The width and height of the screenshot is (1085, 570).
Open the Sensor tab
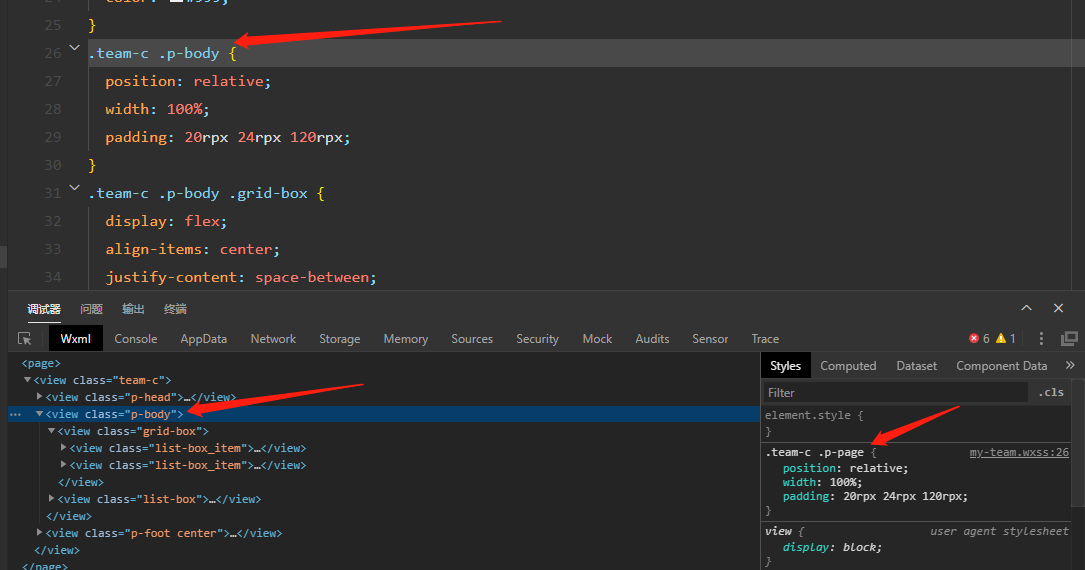[710, 338]
